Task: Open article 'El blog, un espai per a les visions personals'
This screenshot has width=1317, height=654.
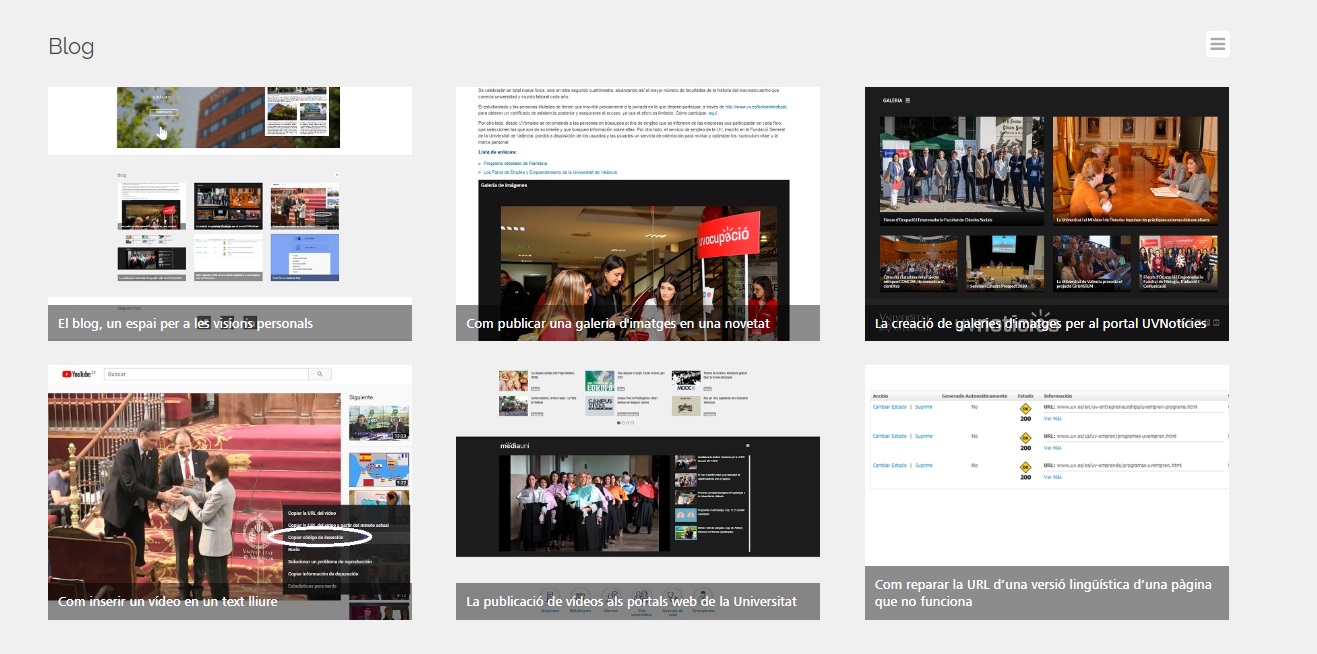Action: 186,323
